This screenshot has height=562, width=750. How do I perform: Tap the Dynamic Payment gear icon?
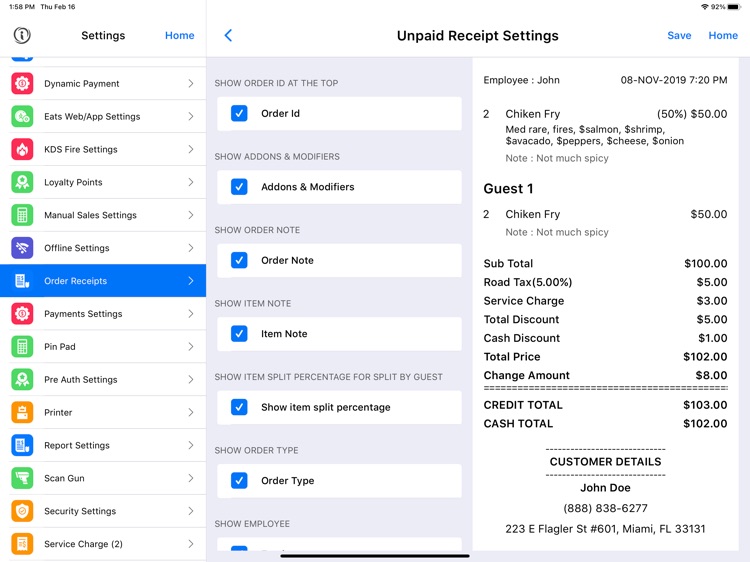tap(22, 83)
